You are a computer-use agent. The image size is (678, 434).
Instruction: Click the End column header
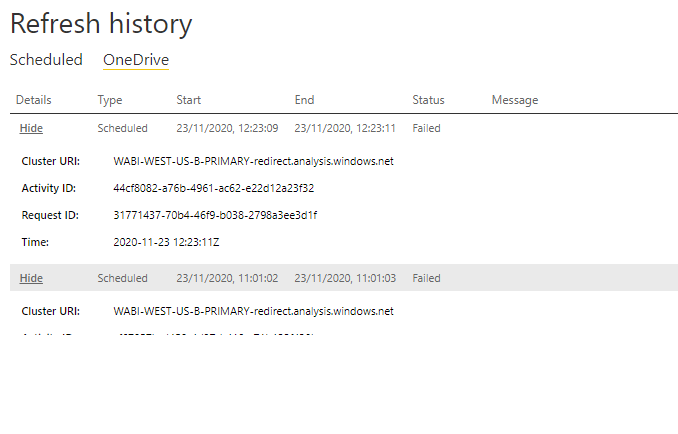tap(304, 100)
